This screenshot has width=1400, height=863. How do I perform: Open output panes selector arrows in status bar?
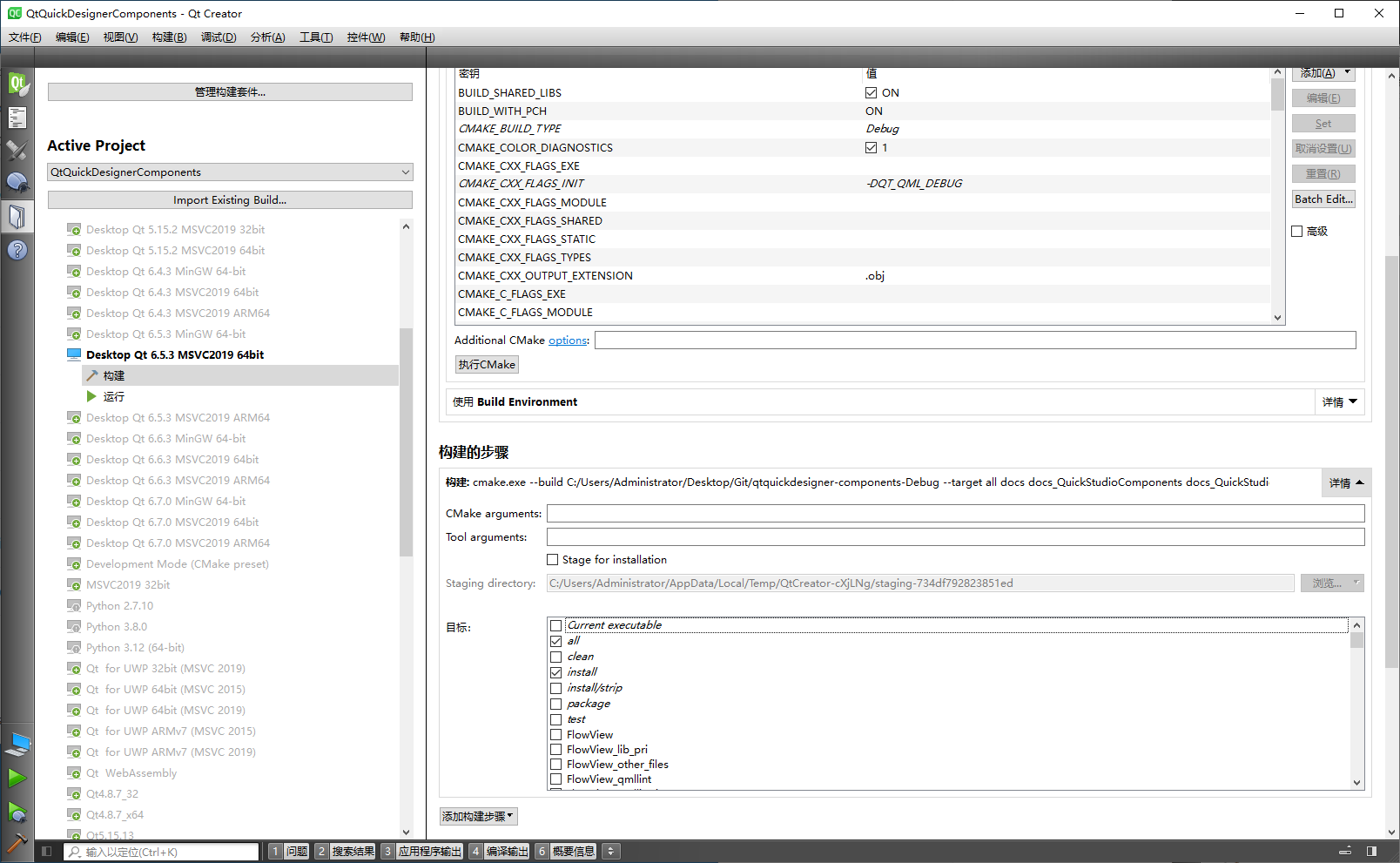tap(611, 852)
